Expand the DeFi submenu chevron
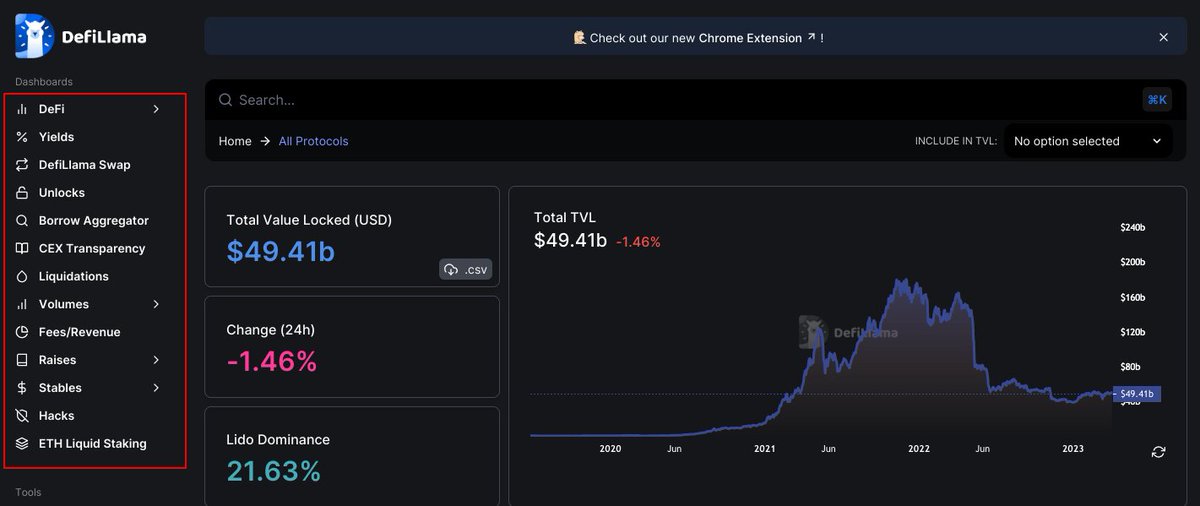This screenshot has width=1200, height=506. pos(156,109)
